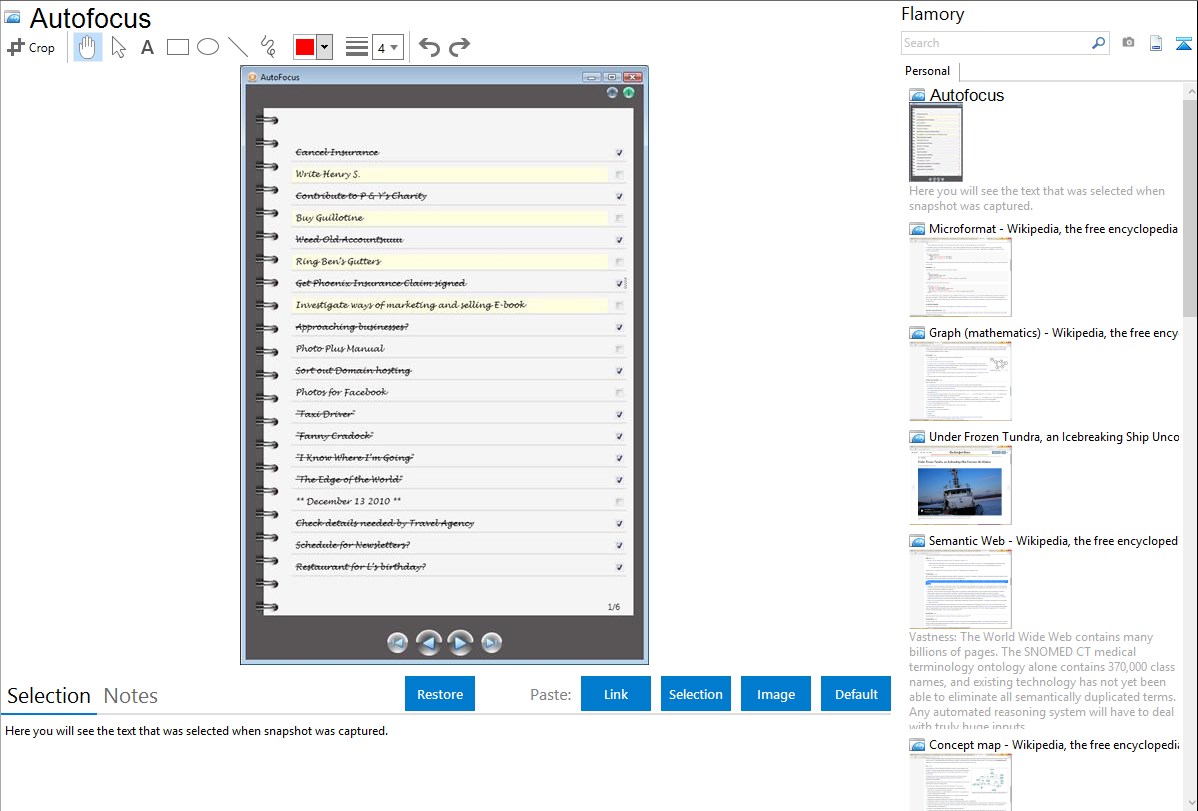1198x811 pixels.
Task: Select the text annotation tool
Action: [147, 47]
